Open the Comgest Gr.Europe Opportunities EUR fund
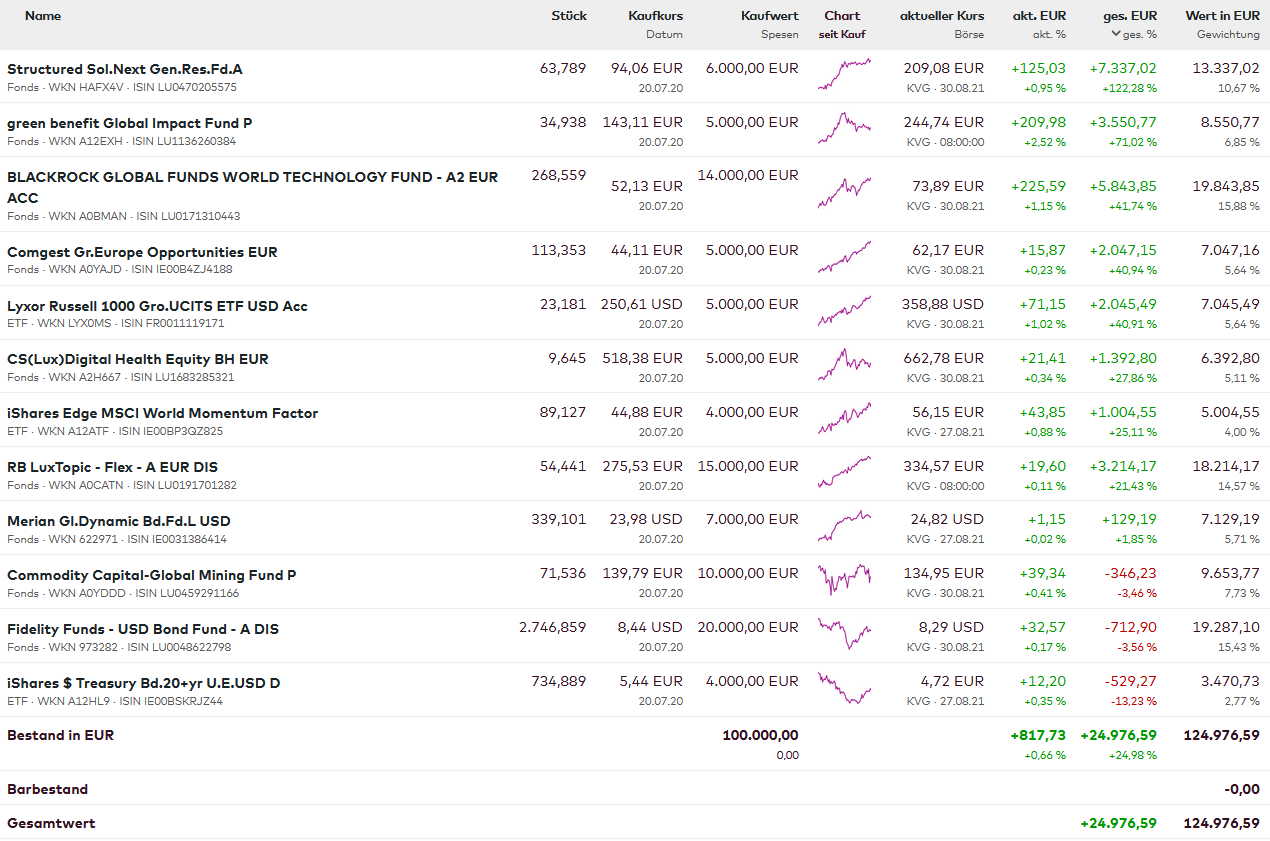 (x=142, y=252)
